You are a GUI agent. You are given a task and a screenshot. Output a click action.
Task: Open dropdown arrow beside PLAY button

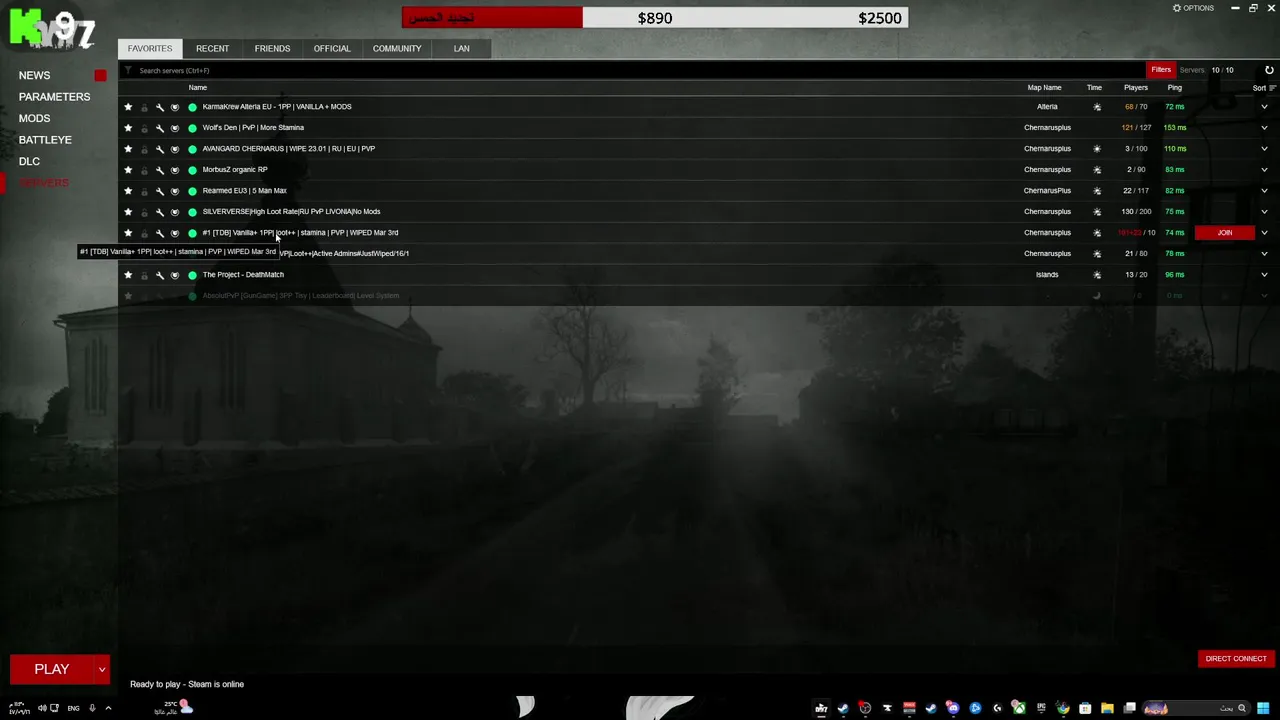tap(101, 669)
